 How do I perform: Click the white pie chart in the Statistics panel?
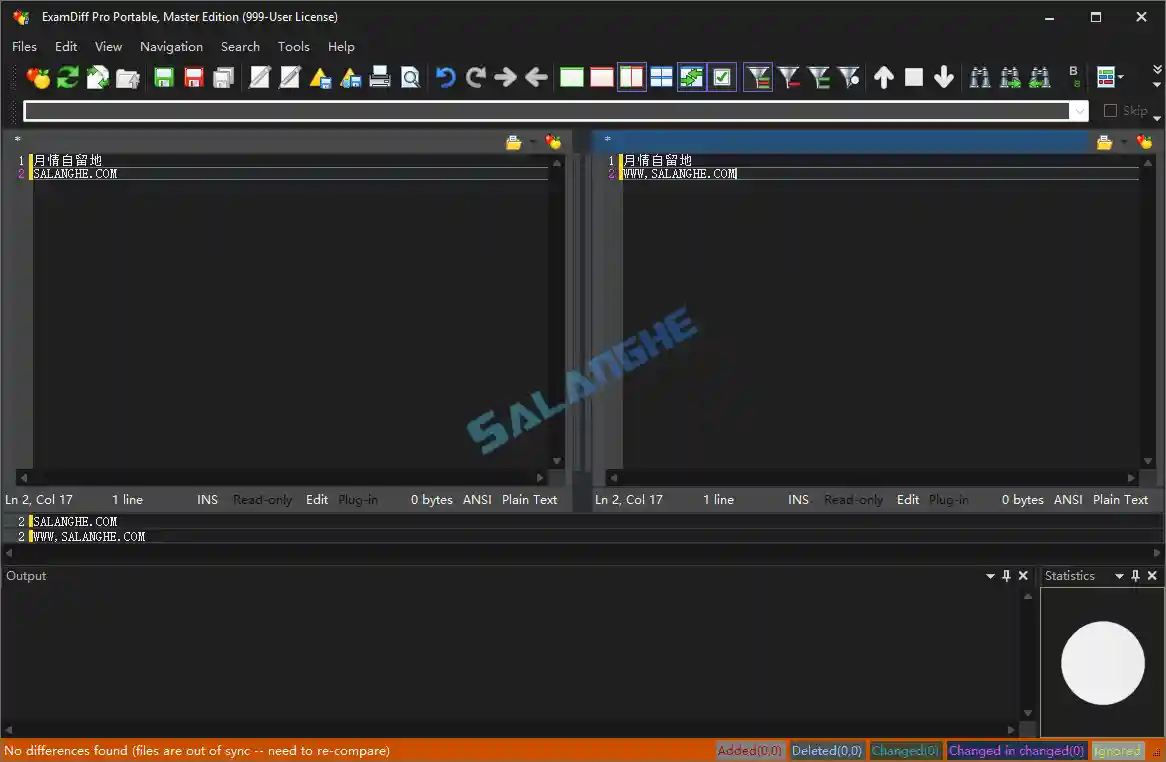coord(1102,662)
